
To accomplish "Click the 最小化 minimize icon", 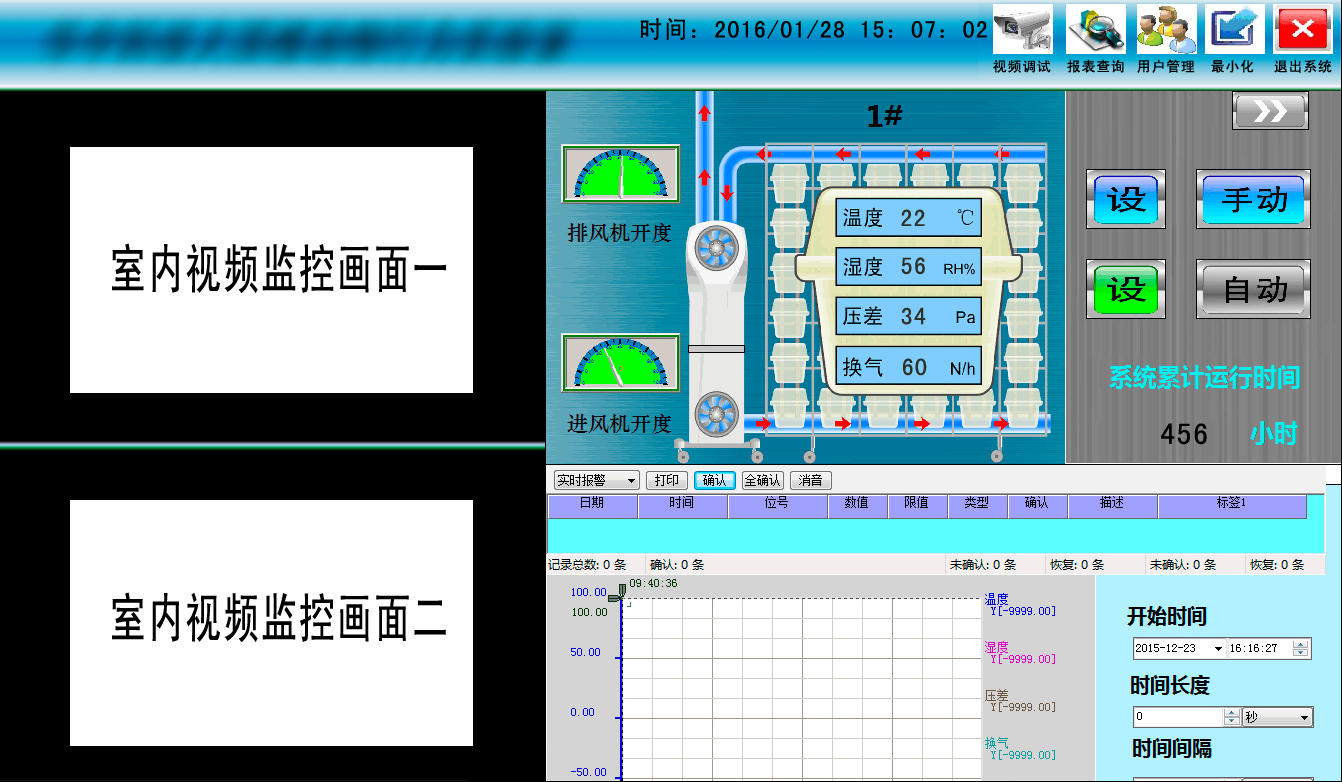I will pyautogui.click(x=1232, y=30).
